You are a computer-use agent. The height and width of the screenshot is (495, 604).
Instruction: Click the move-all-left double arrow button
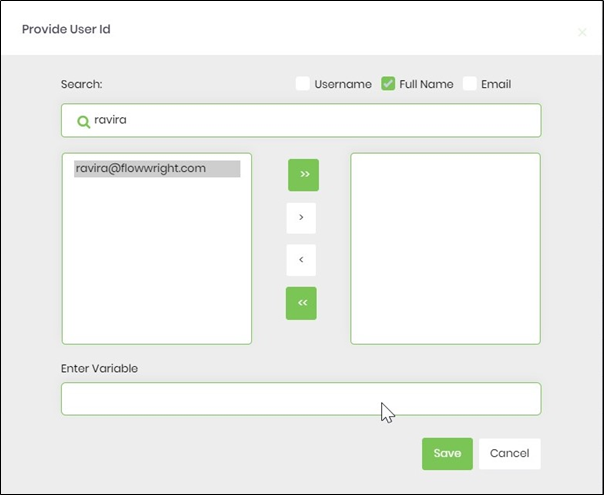[x=301, y=303]
